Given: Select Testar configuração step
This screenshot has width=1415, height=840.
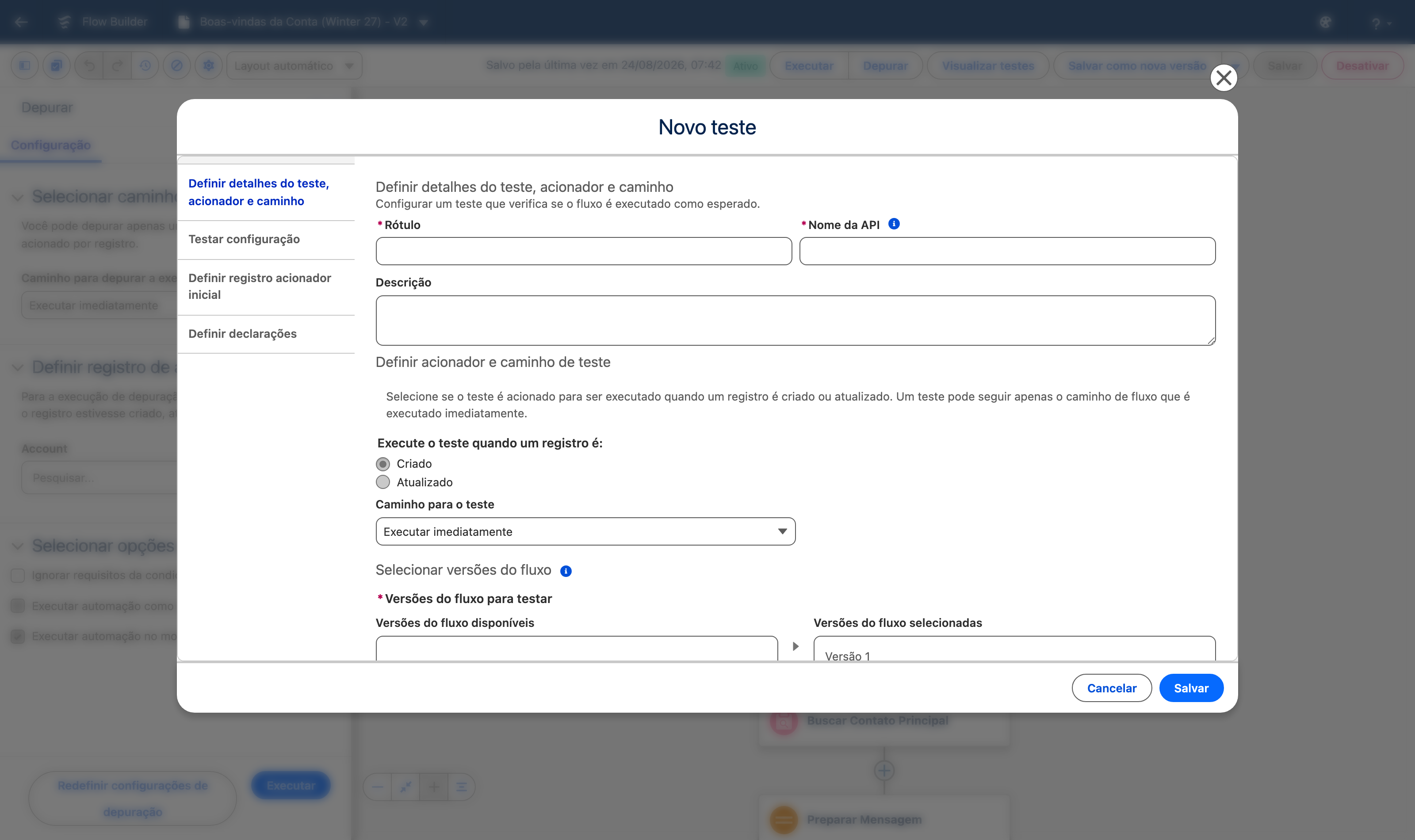Looking at the screenshot, I should 266,240.
